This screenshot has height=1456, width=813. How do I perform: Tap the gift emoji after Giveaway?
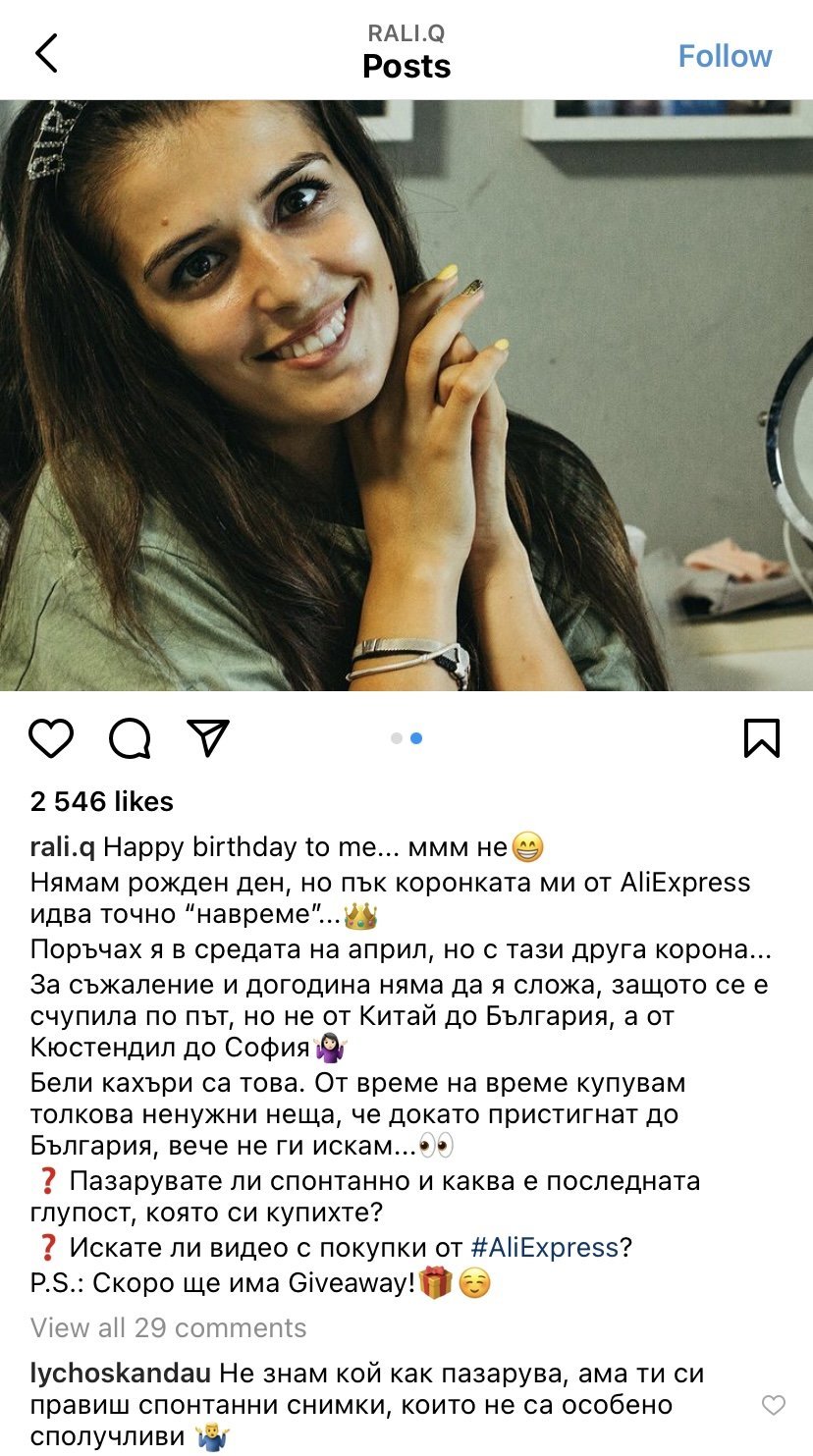pos(435,1283)
